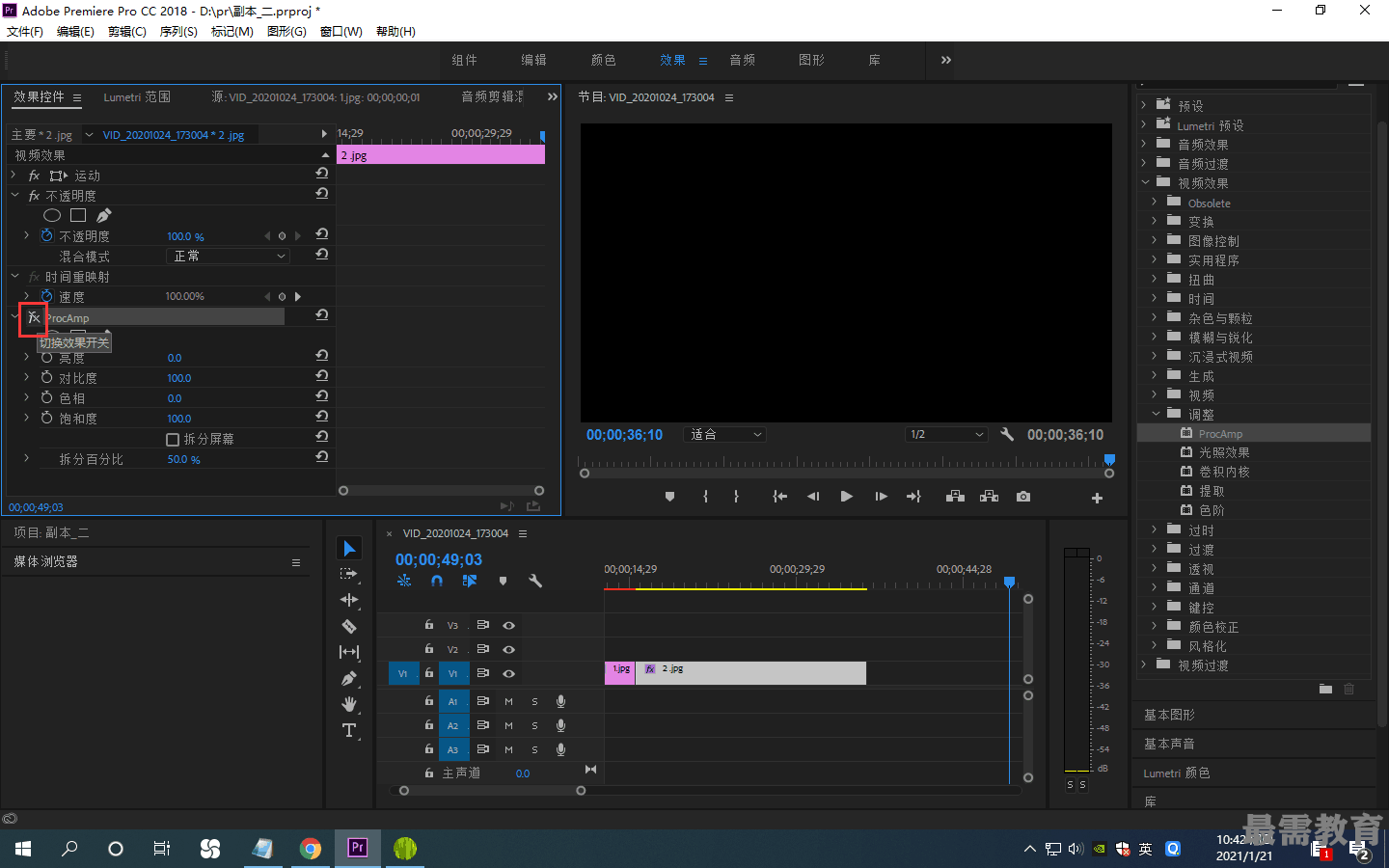The width and height of the screenshot is (1389, 868).
Task: Toggle lock on V3 track
Action: 429,625
